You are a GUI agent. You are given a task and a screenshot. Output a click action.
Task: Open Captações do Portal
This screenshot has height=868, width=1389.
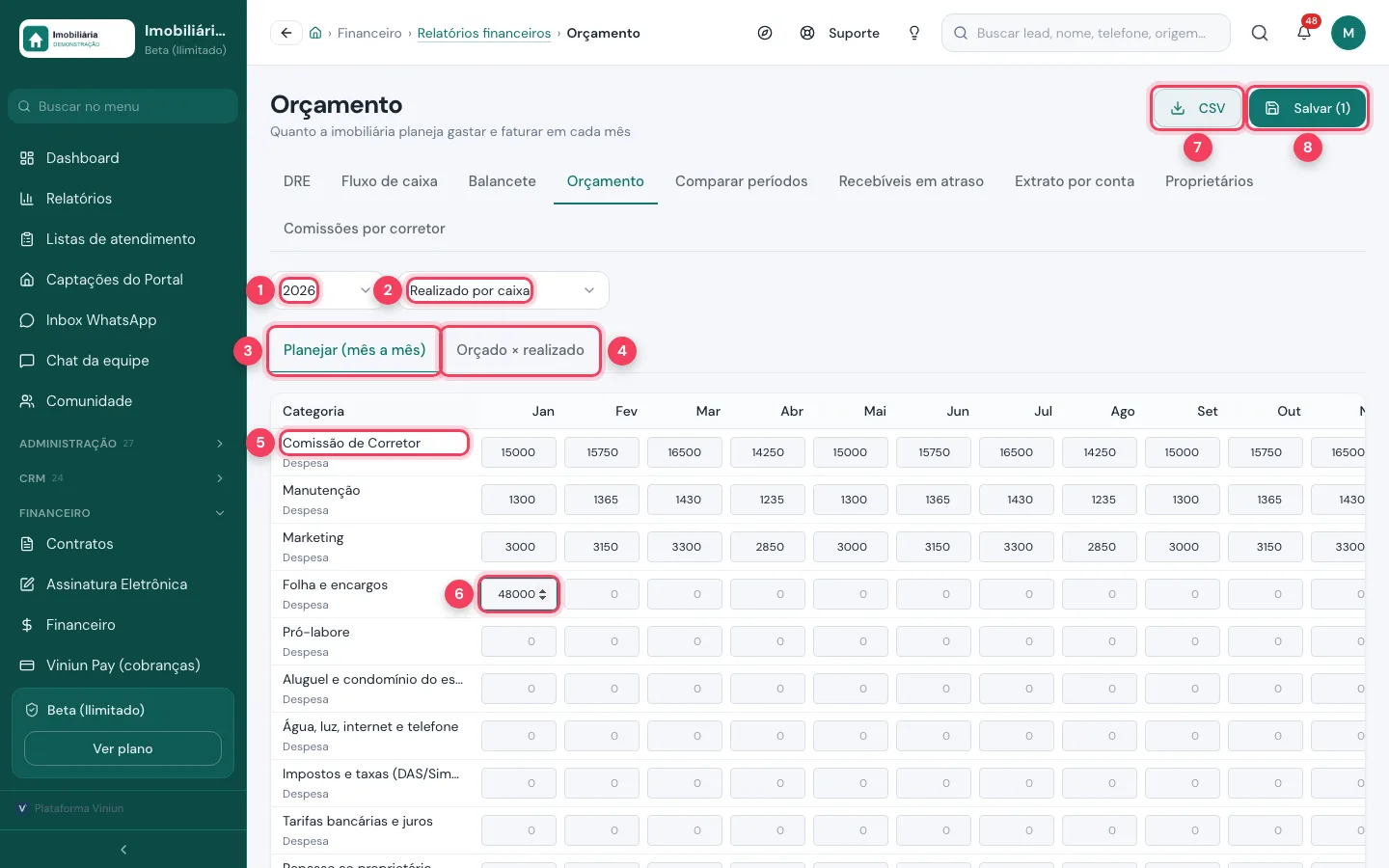[123, 280]
